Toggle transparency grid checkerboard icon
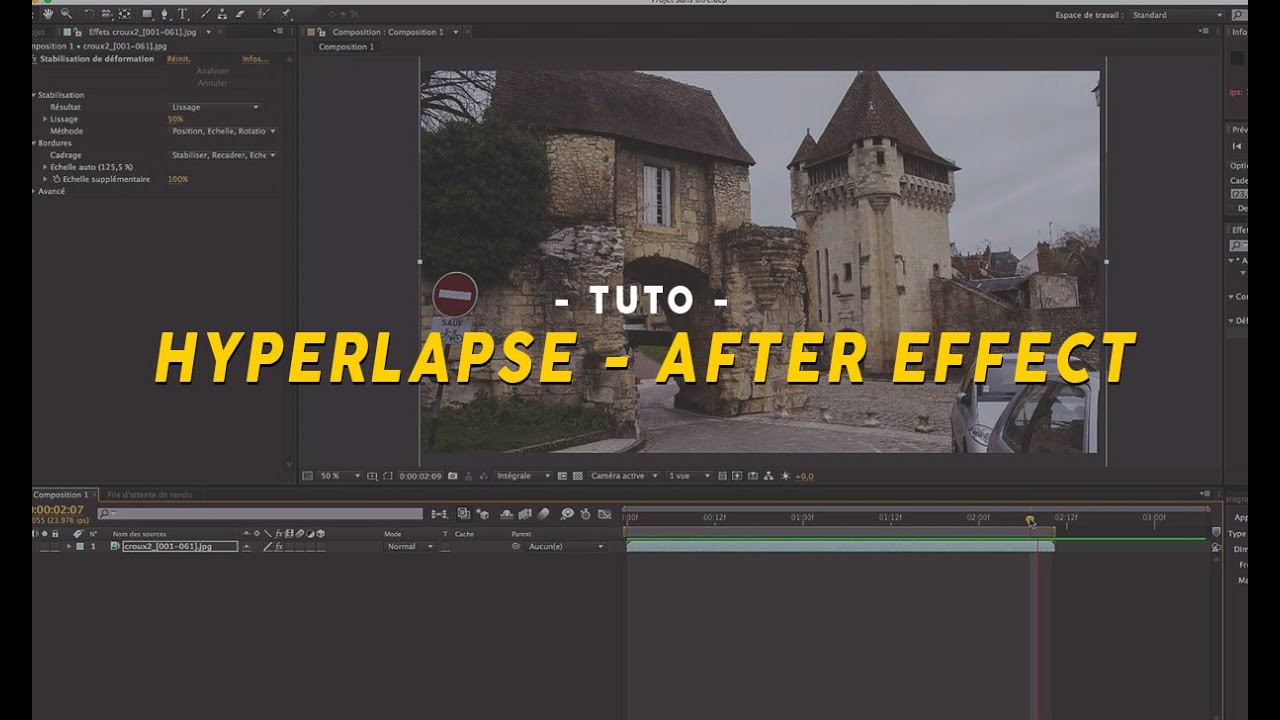This screenshot has width=1280, height=720. point(577,476)
